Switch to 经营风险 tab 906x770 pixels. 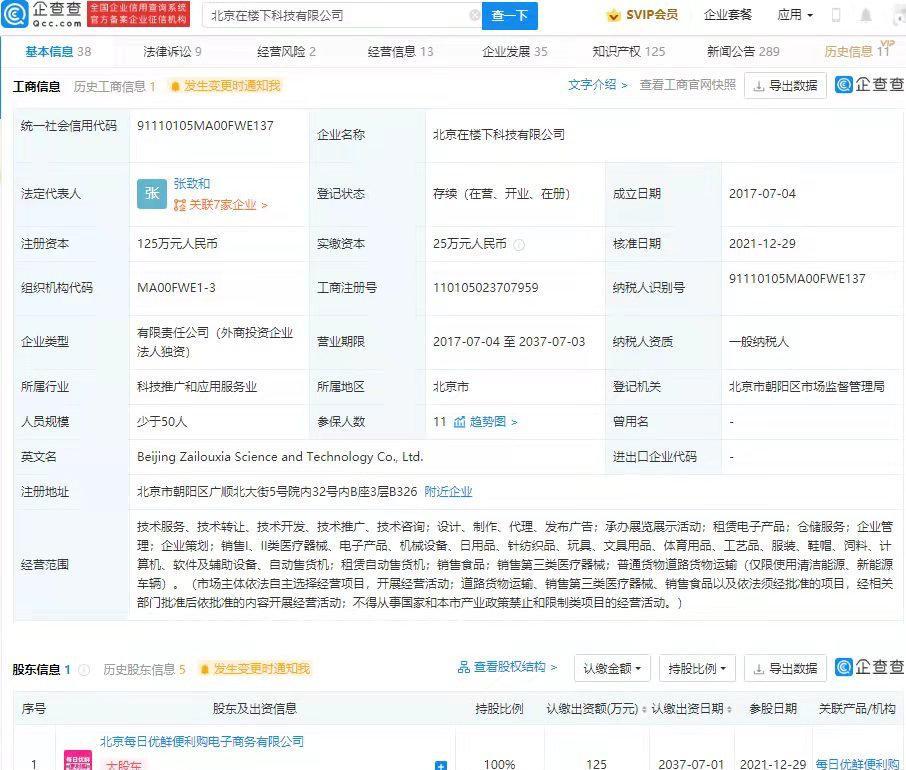286,51
